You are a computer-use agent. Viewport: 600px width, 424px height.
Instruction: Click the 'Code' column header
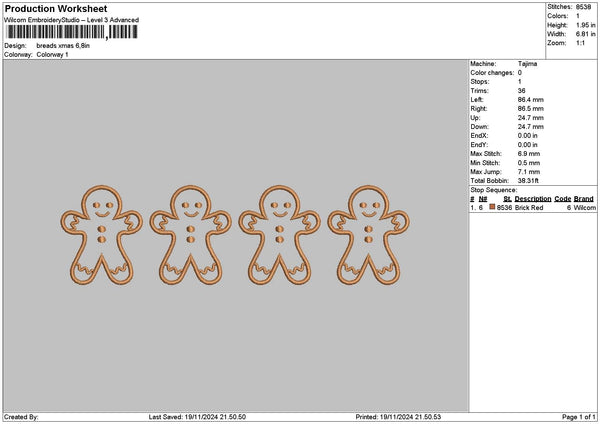[562, 199]
